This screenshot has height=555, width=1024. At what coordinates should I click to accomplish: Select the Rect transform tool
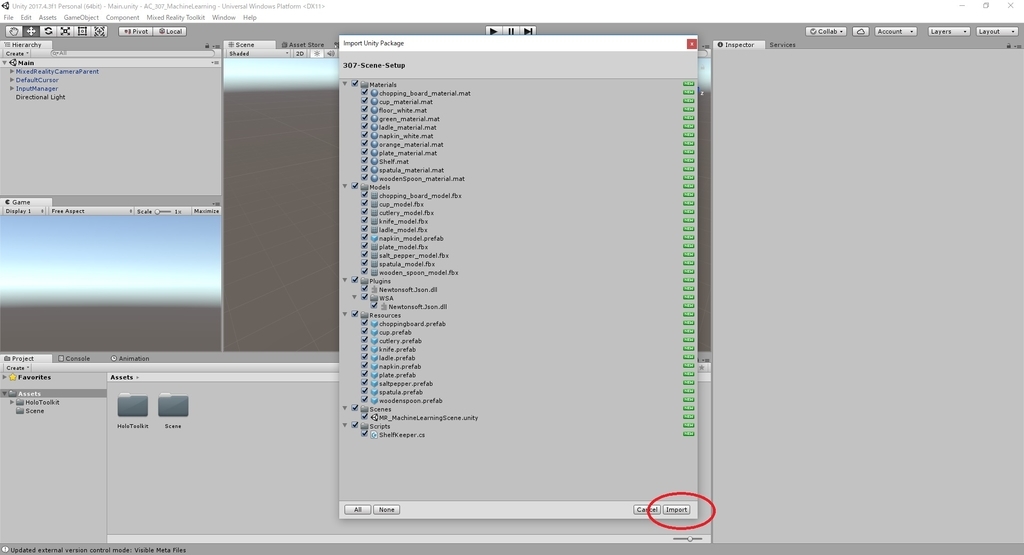pyautogui.click(x=82, y=31)
